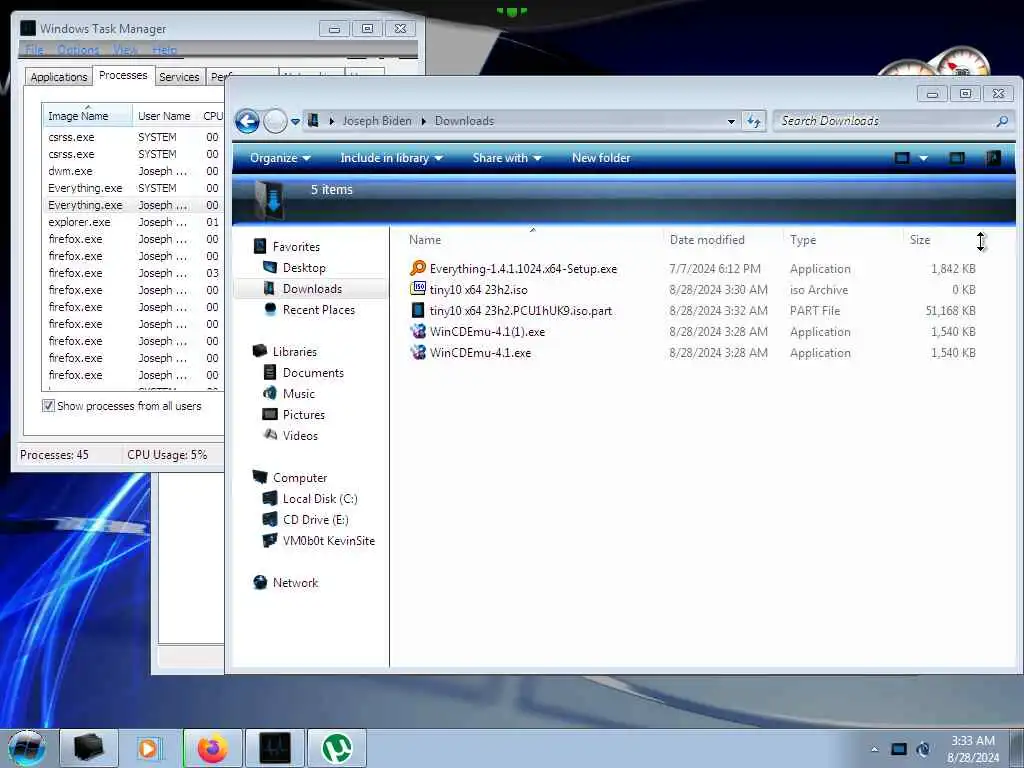Switch to Processes tab in Task Manager
This screenshot has height=768, width=1024.
pos(123,75)
